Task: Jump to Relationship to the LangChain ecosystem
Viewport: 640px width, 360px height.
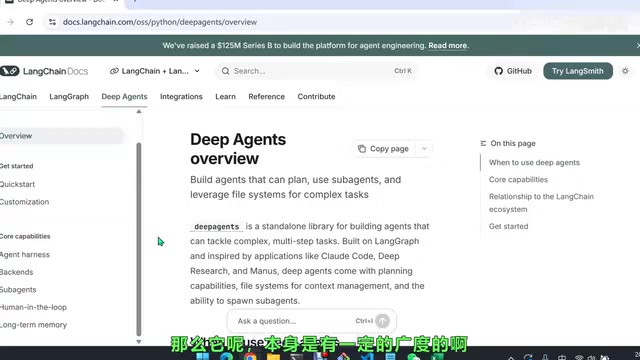Action: tap(541, 203)
